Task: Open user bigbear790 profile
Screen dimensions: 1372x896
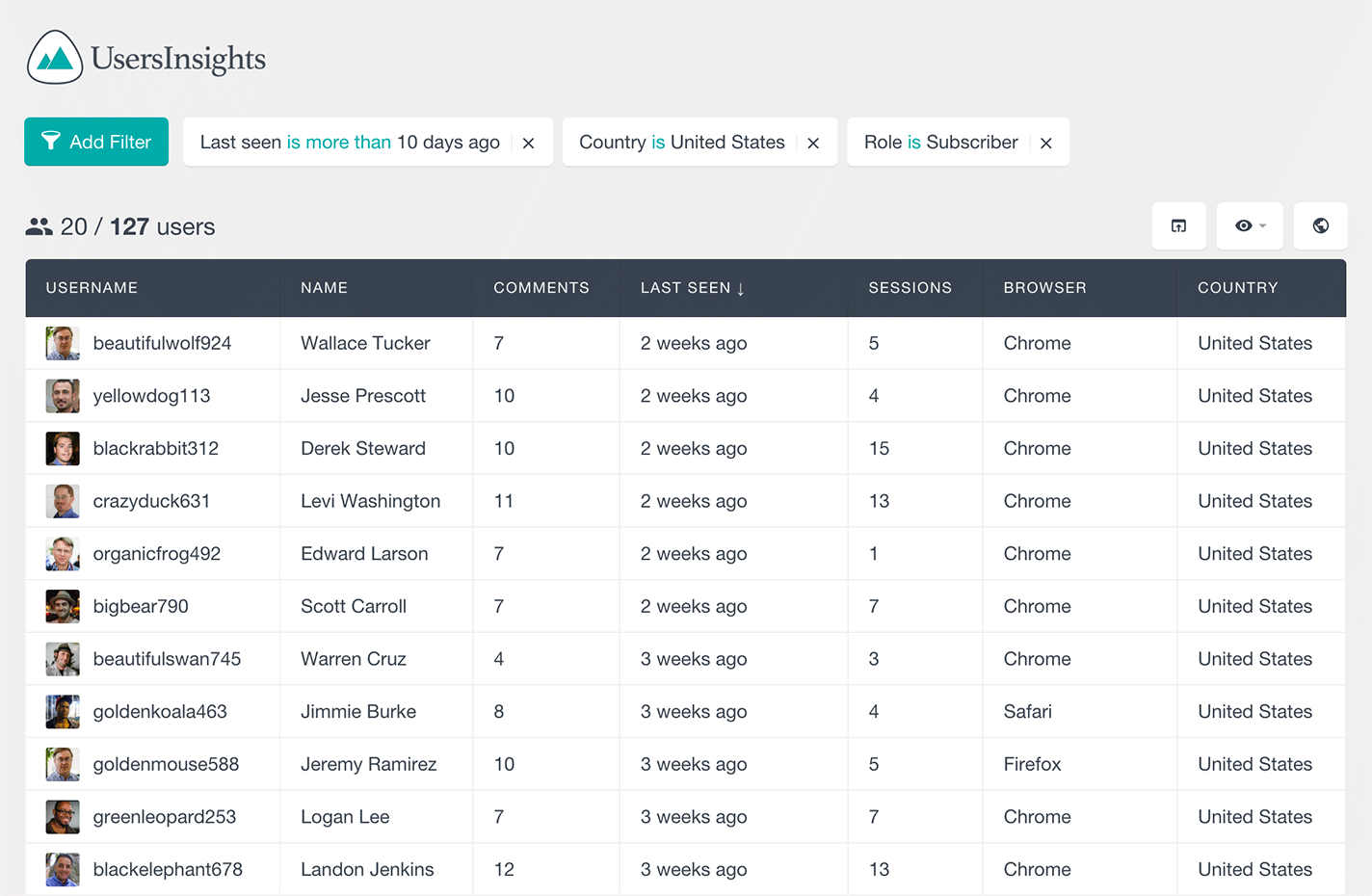Action: [x=141, y=606]
